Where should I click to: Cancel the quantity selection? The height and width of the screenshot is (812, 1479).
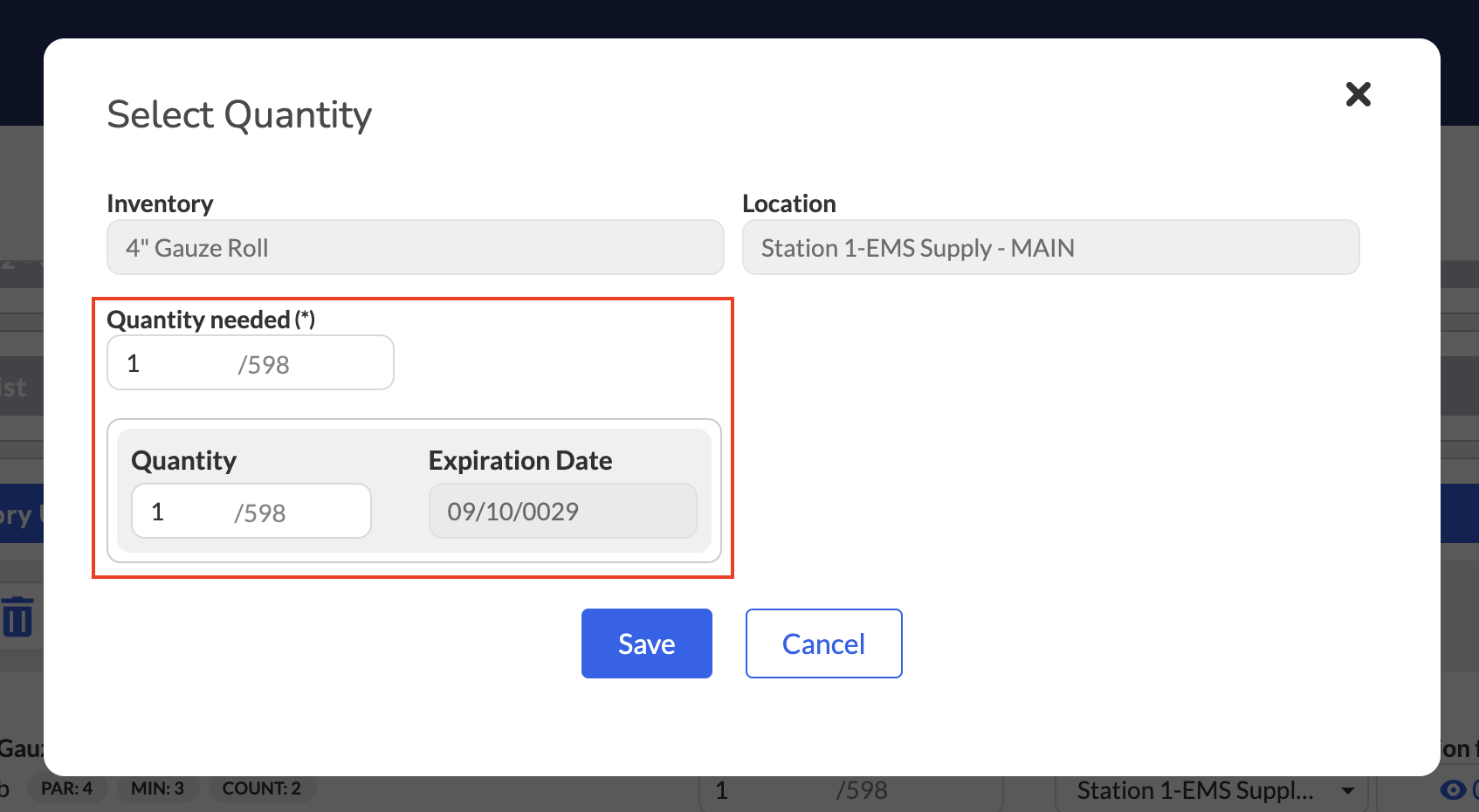823,643
